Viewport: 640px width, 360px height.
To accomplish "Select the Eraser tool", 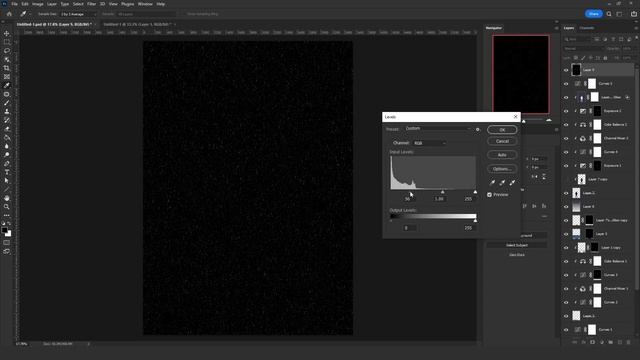I will coord(7,129).
